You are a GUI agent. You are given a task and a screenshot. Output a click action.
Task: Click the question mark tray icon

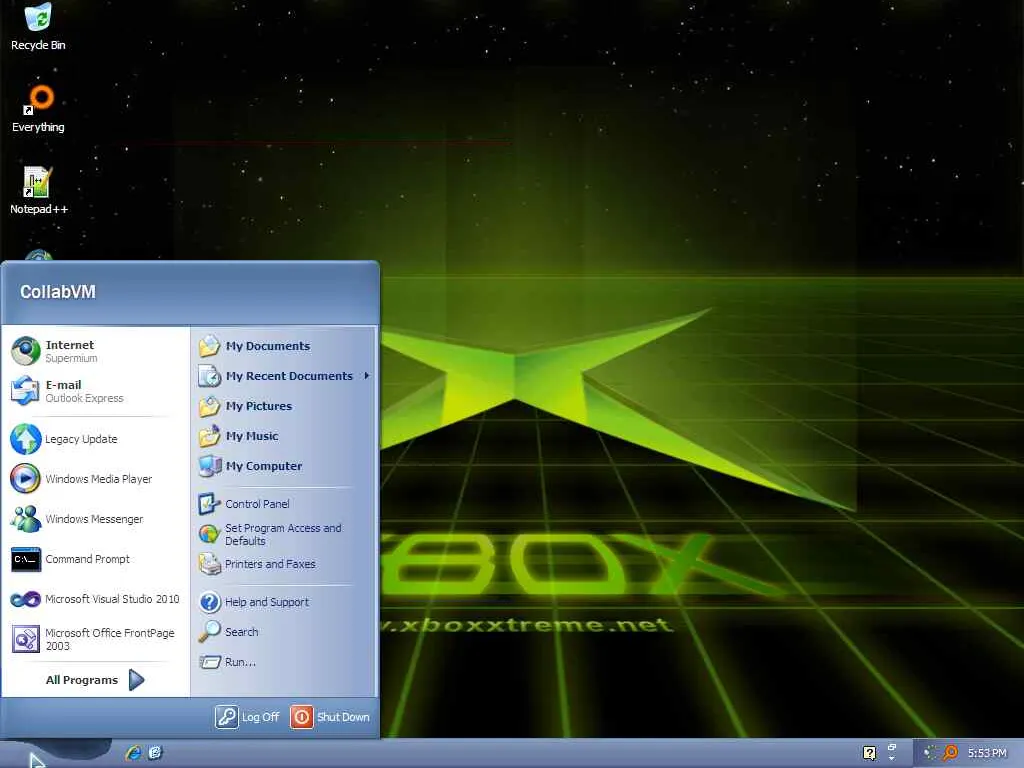click(x=869, y=753)
